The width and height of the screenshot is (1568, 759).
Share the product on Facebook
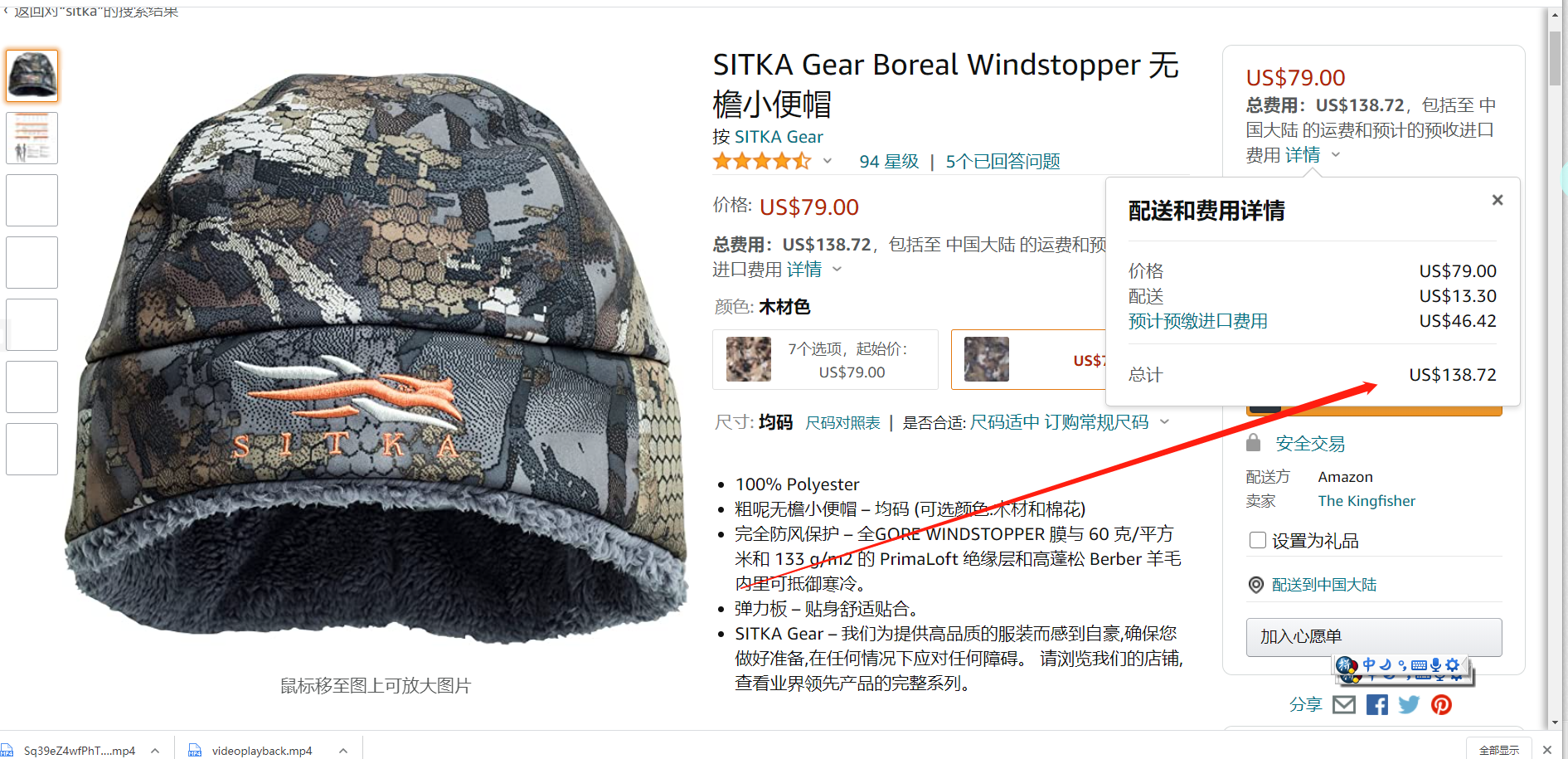pos(1377,705)
